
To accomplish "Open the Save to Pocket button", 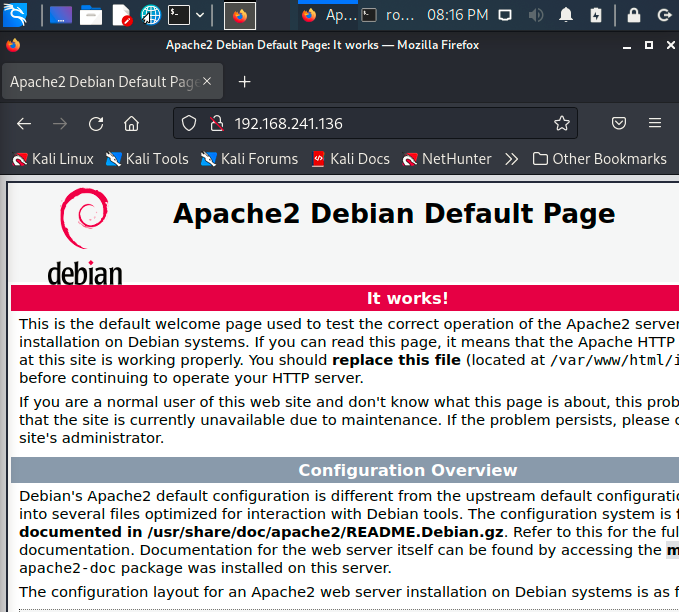I will tap(619, 123).
